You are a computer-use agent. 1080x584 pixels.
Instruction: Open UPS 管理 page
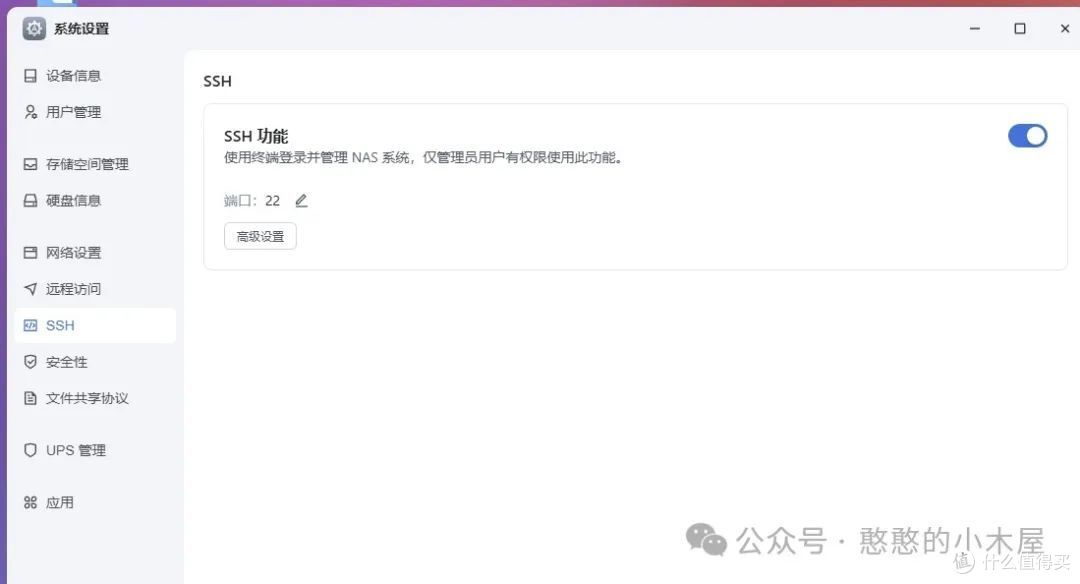(95, 450)
